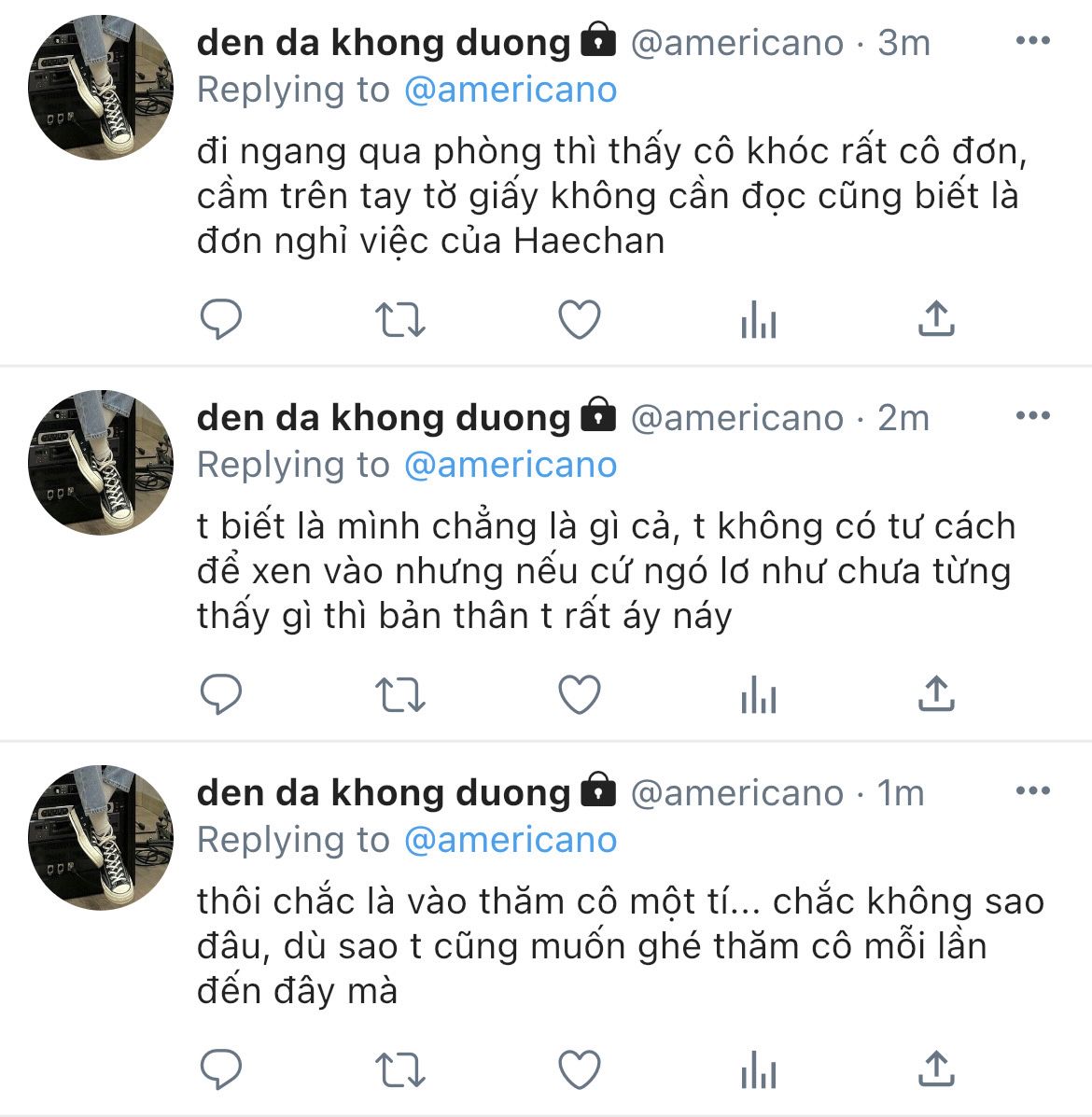1092x1117 pixels.
Task: Open more options on 1m-ago tweet
Action: (x=1032, y=791)
